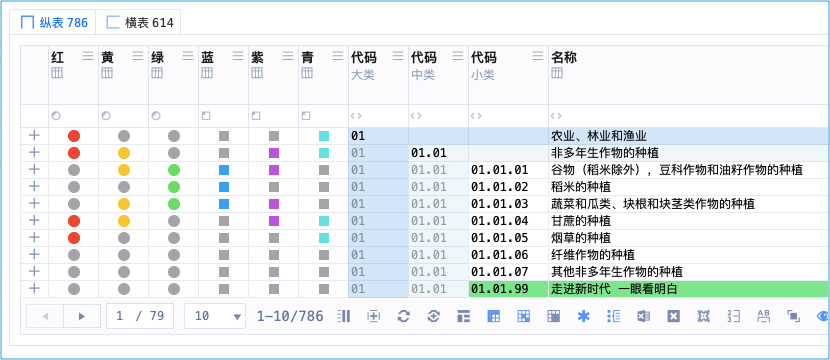Image resolution: width=830 pixels, height=360 pixels.
Task: Open the 青 column hamburger menu
Action: coord(338,56)
